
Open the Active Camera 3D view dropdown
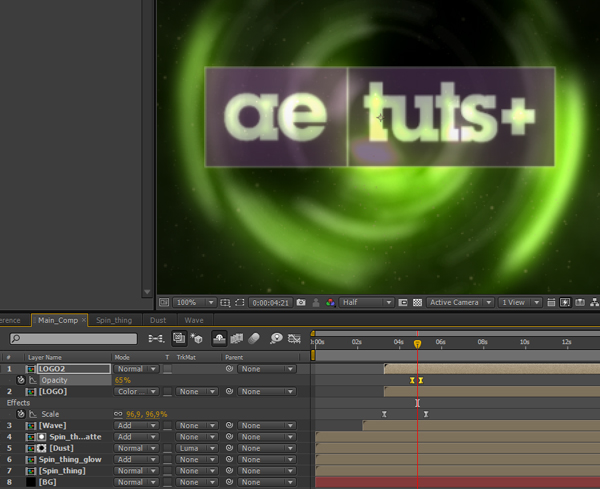(x=460, y=303)
